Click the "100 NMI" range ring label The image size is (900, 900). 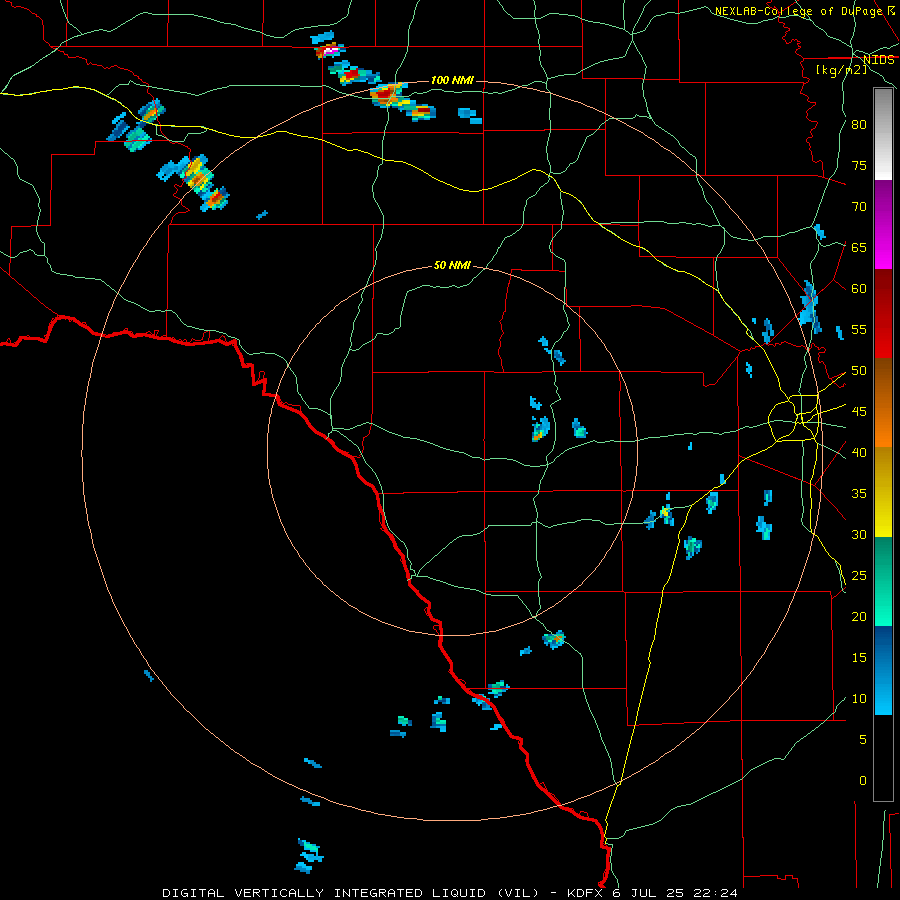pos(452,80)
